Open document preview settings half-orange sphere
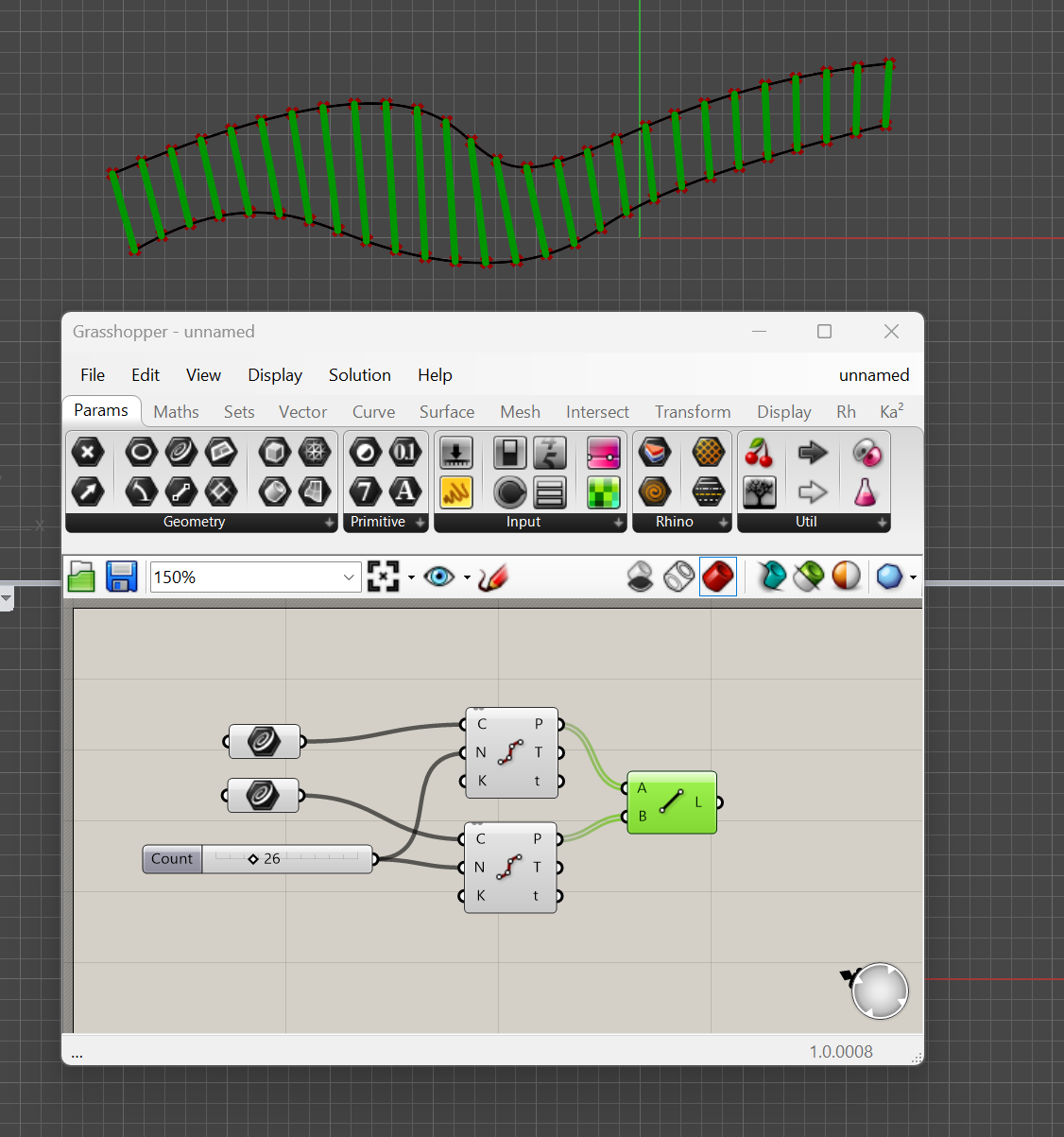This screenshot has height=1137, width=1064. tap(846, 577)
